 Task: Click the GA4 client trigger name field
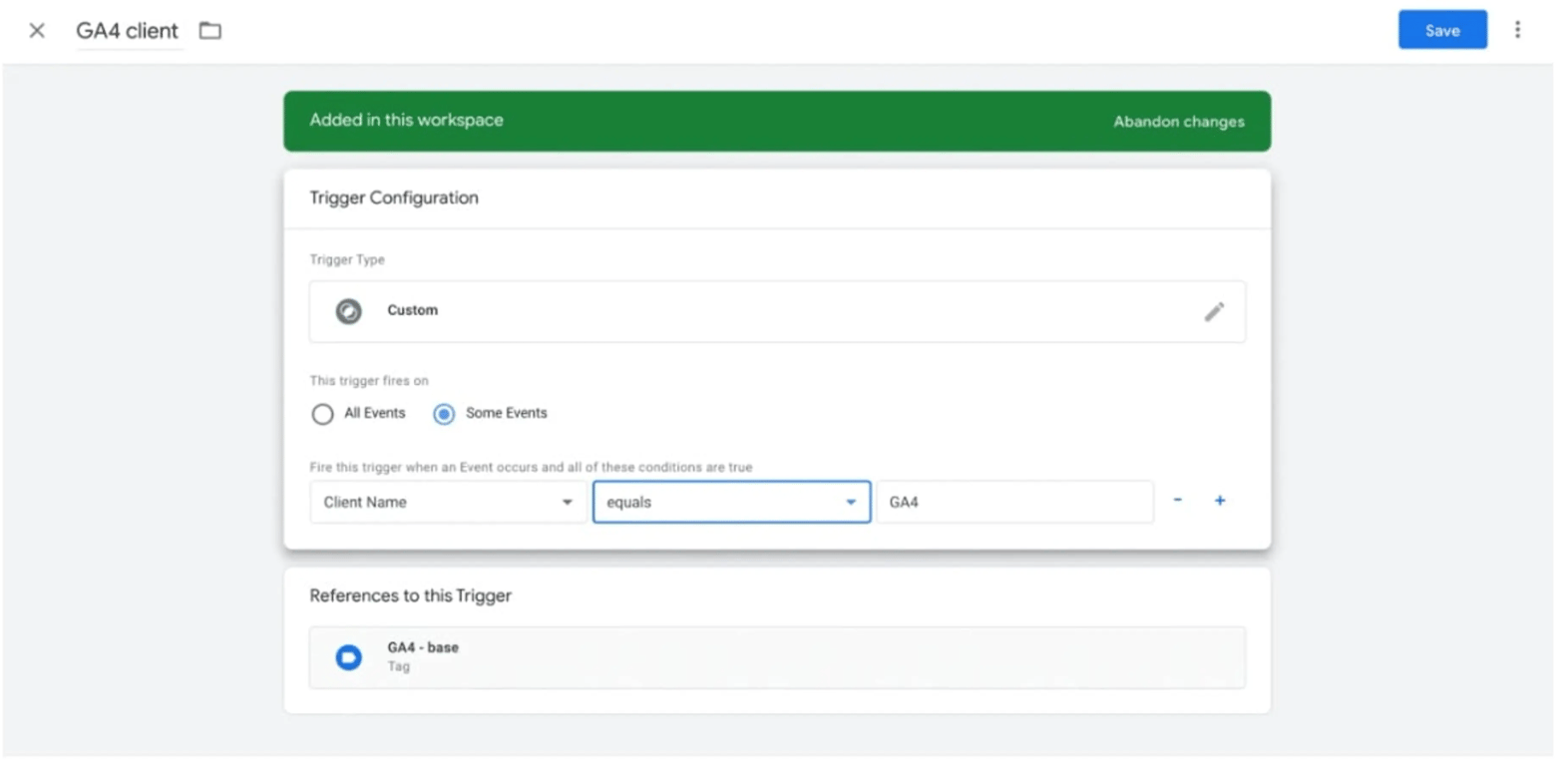coord(128,31)
